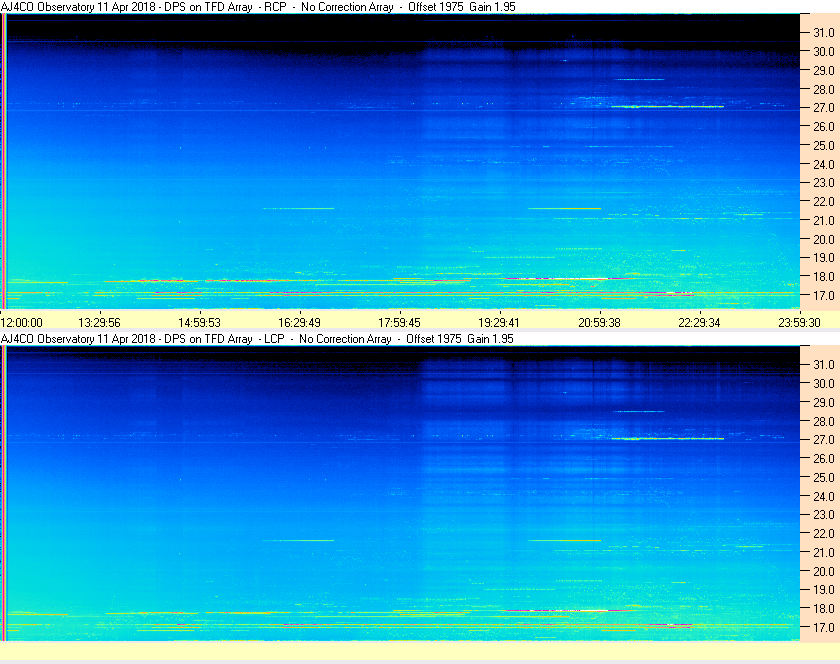840x664 pixels.
Task: Pick the 17:59:45 time axis label
Action: click(399, 323)
